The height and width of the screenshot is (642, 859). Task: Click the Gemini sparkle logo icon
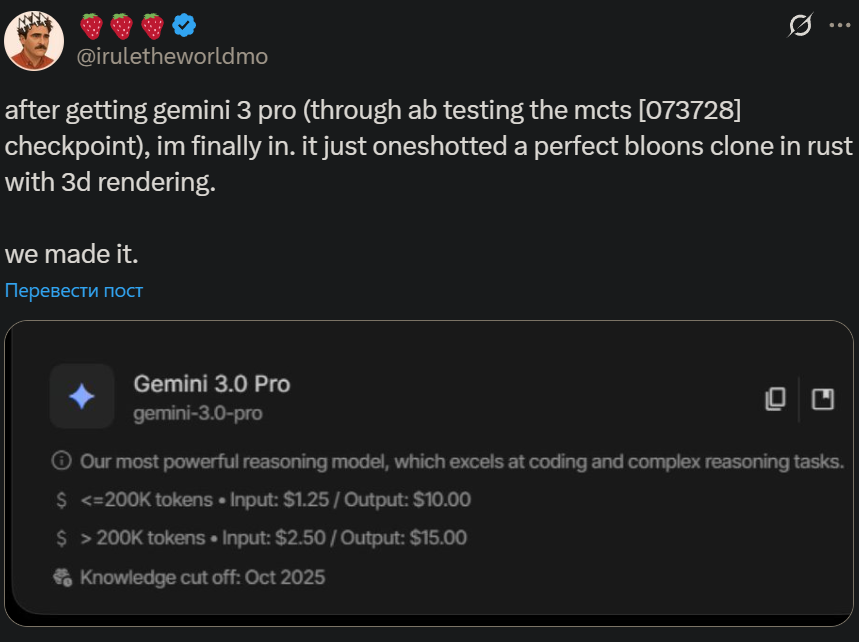81,397
